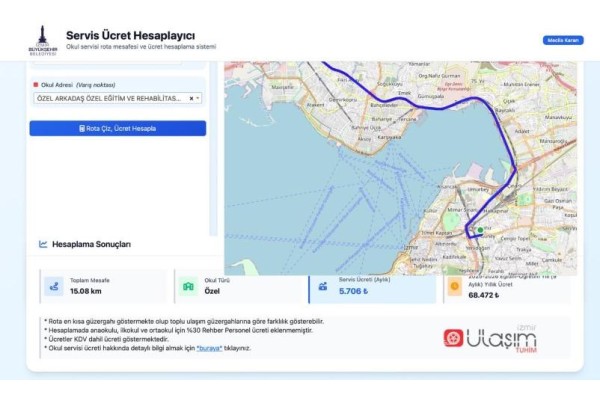Click the Hesaplama Sonuçları chart icon
Image resolution: width=600 pixels, height=400 pixels.
[43, 244]
